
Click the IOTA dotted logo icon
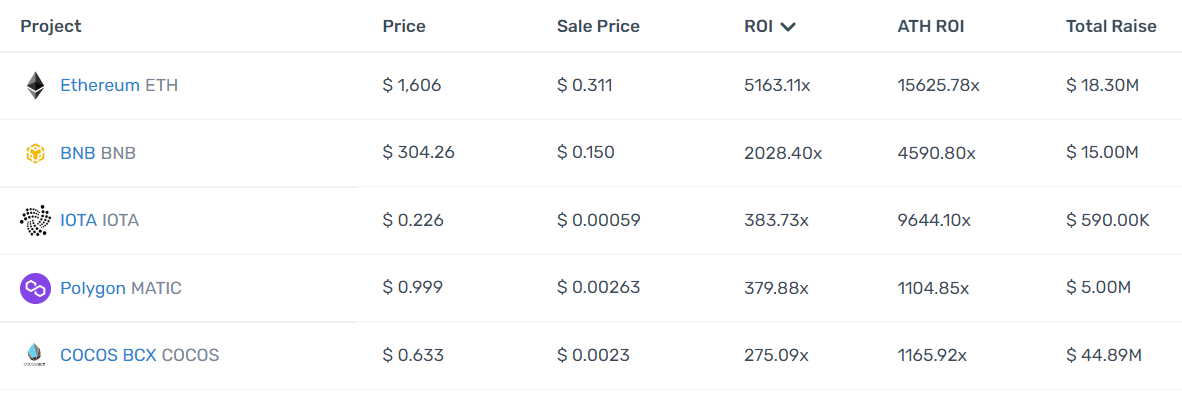tap(35, 220)
